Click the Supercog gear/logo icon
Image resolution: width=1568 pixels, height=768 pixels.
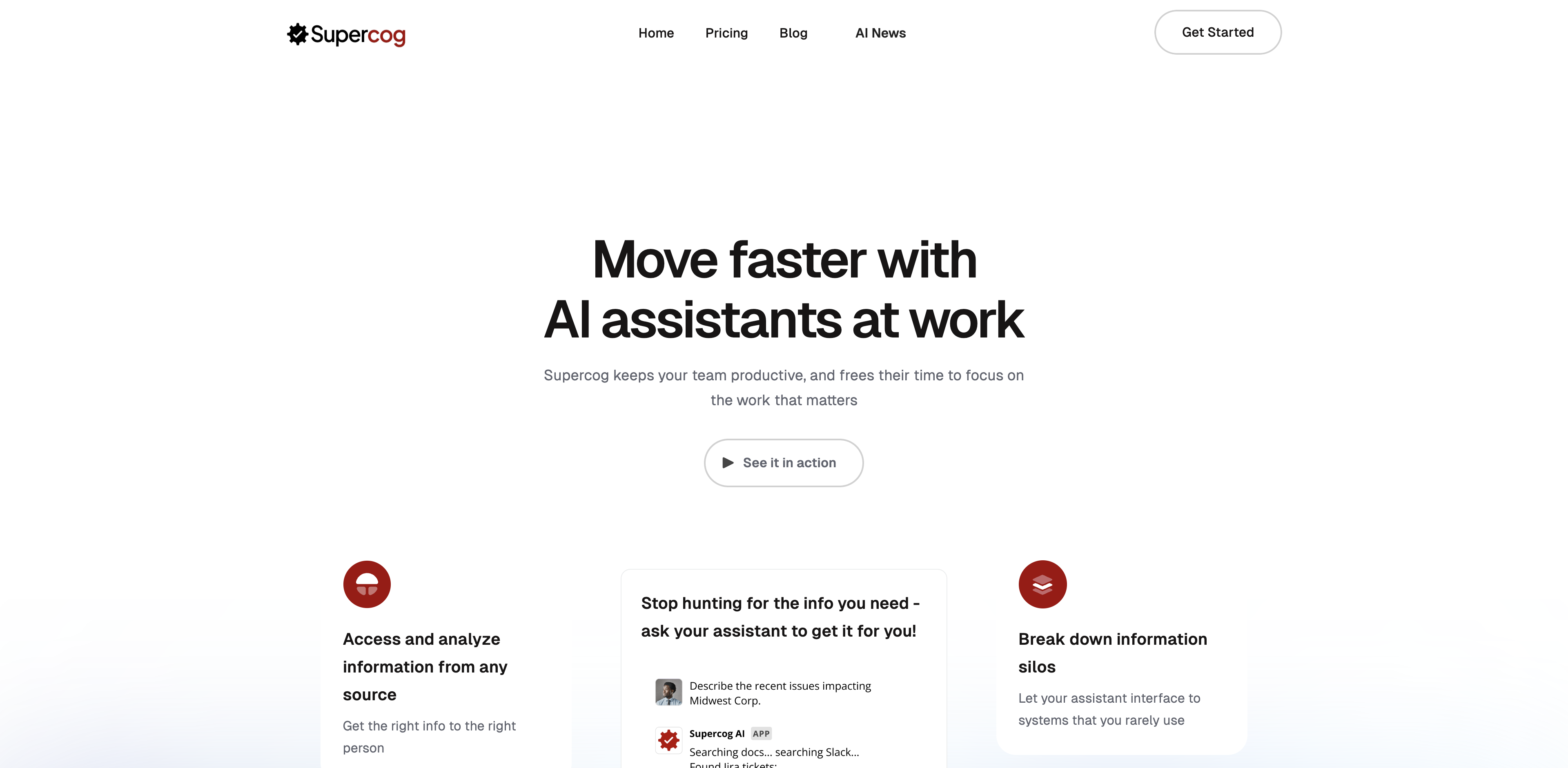point(296,32)
